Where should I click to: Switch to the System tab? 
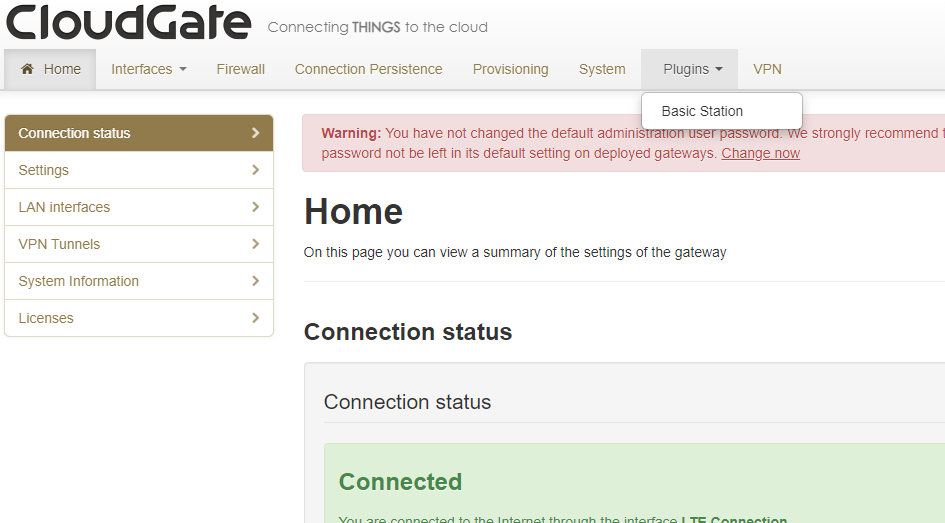click(602, 69)
